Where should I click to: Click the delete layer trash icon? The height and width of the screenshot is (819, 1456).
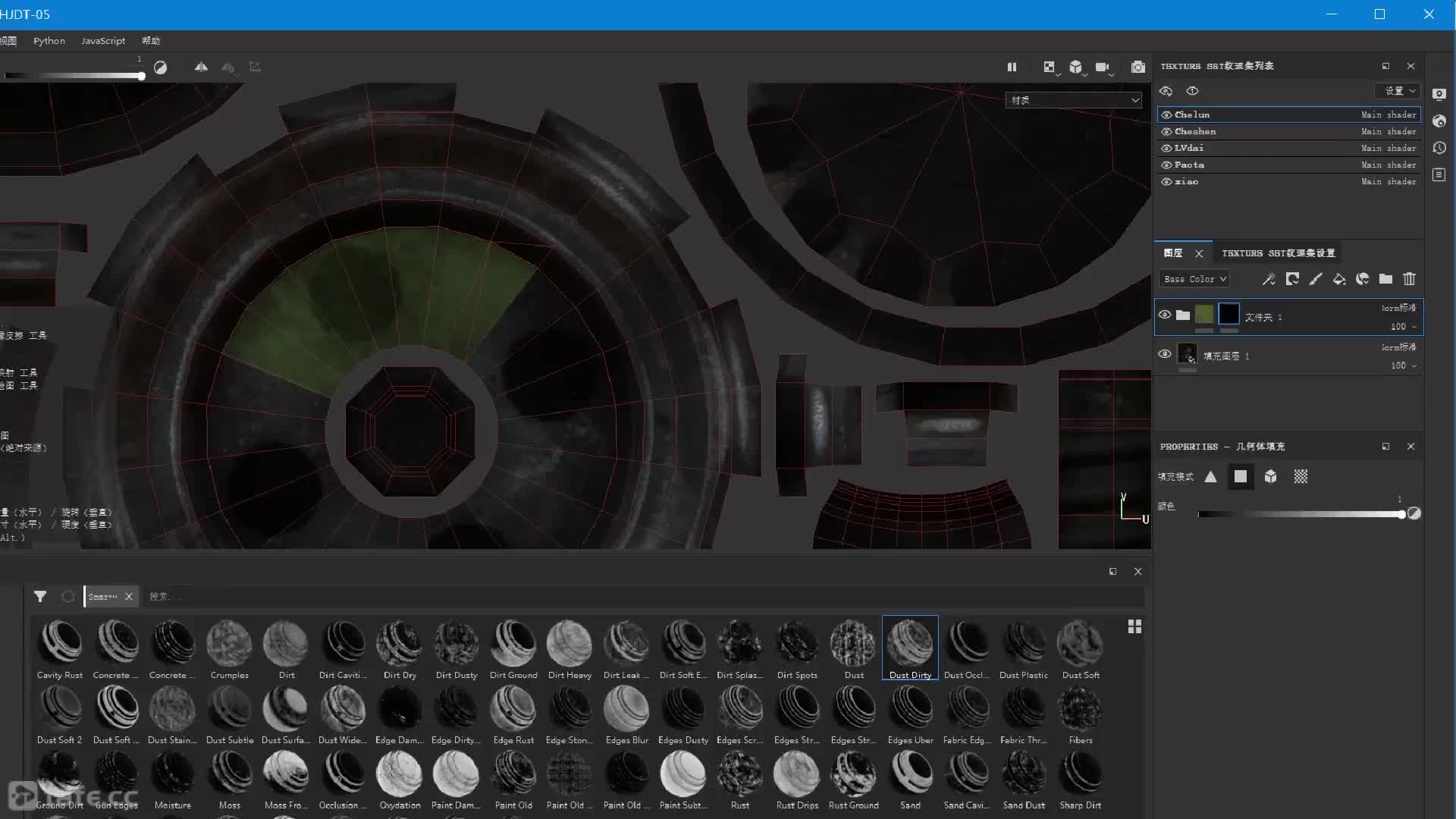1409,279
